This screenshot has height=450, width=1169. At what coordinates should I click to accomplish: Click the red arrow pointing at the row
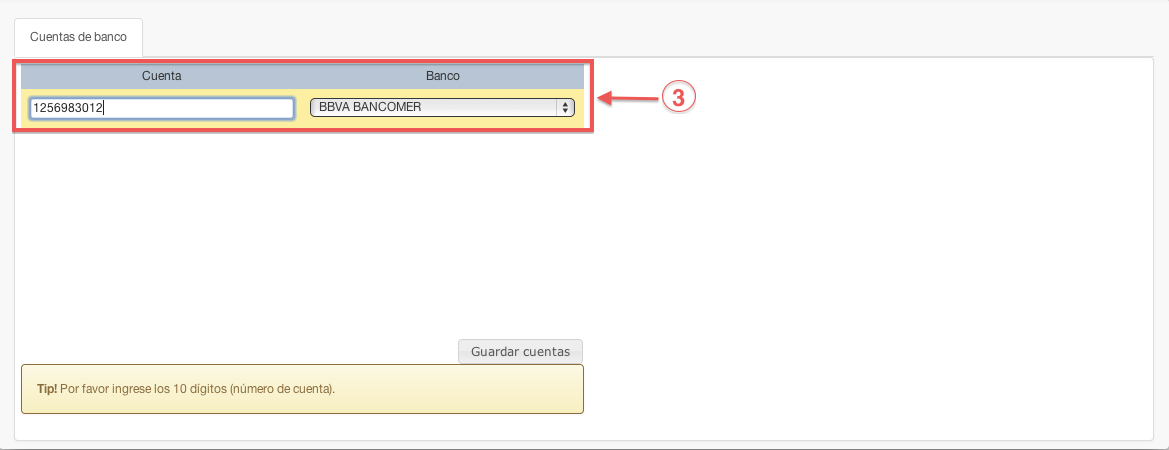[628, 98]
